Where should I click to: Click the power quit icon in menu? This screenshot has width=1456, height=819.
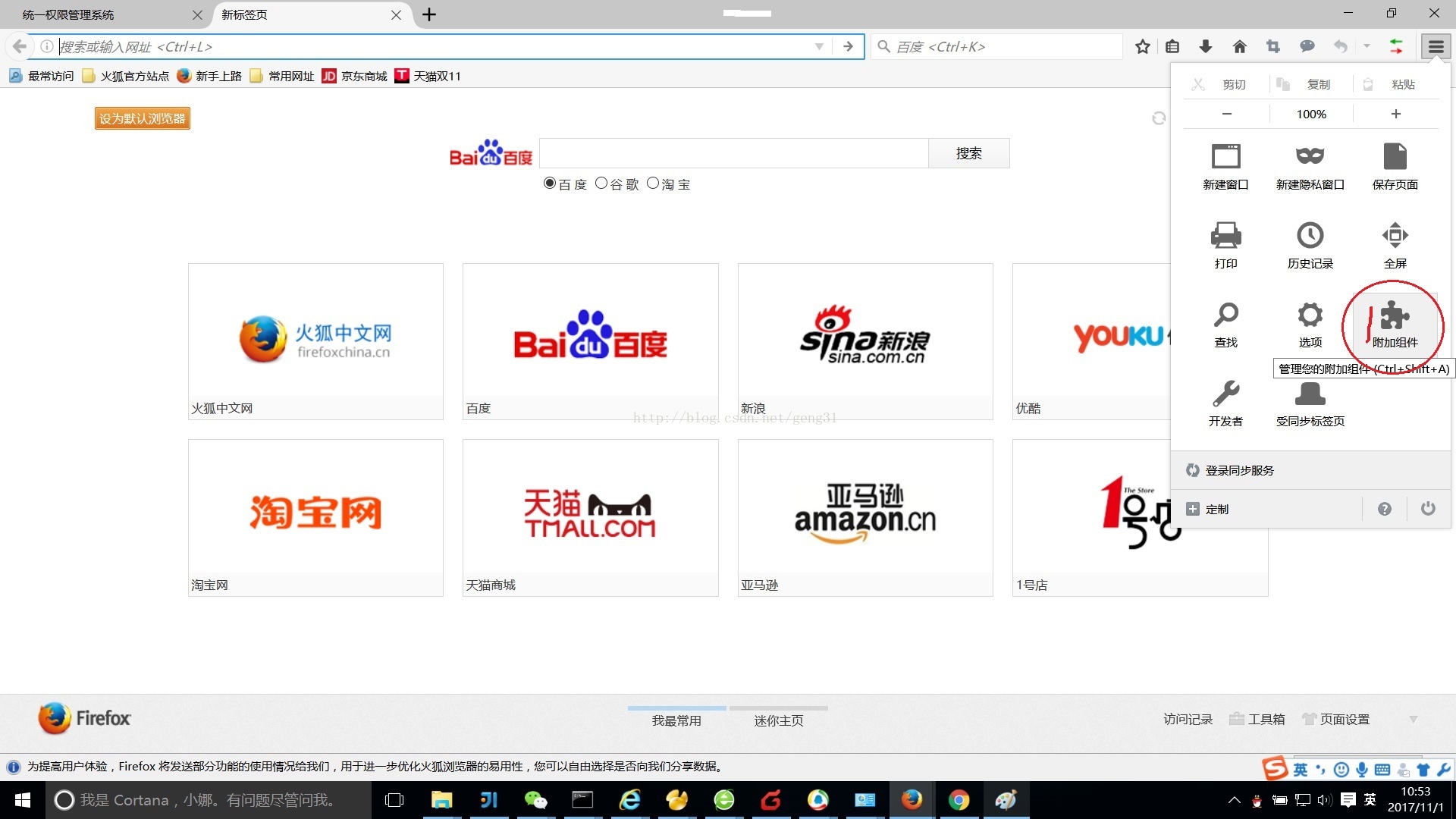(1427, 508)
